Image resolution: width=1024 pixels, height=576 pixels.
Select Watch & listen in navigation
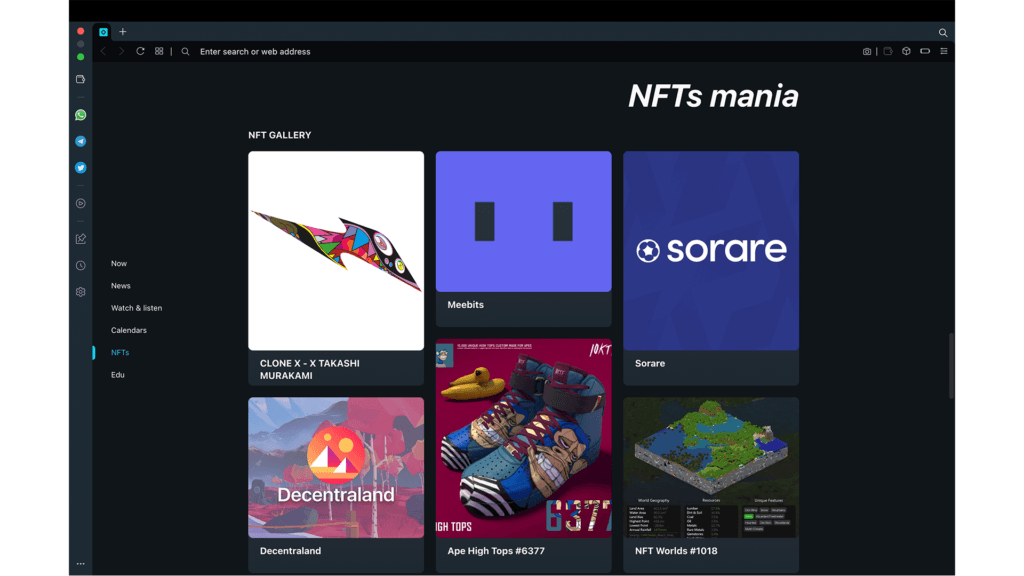tap(136, 308)
